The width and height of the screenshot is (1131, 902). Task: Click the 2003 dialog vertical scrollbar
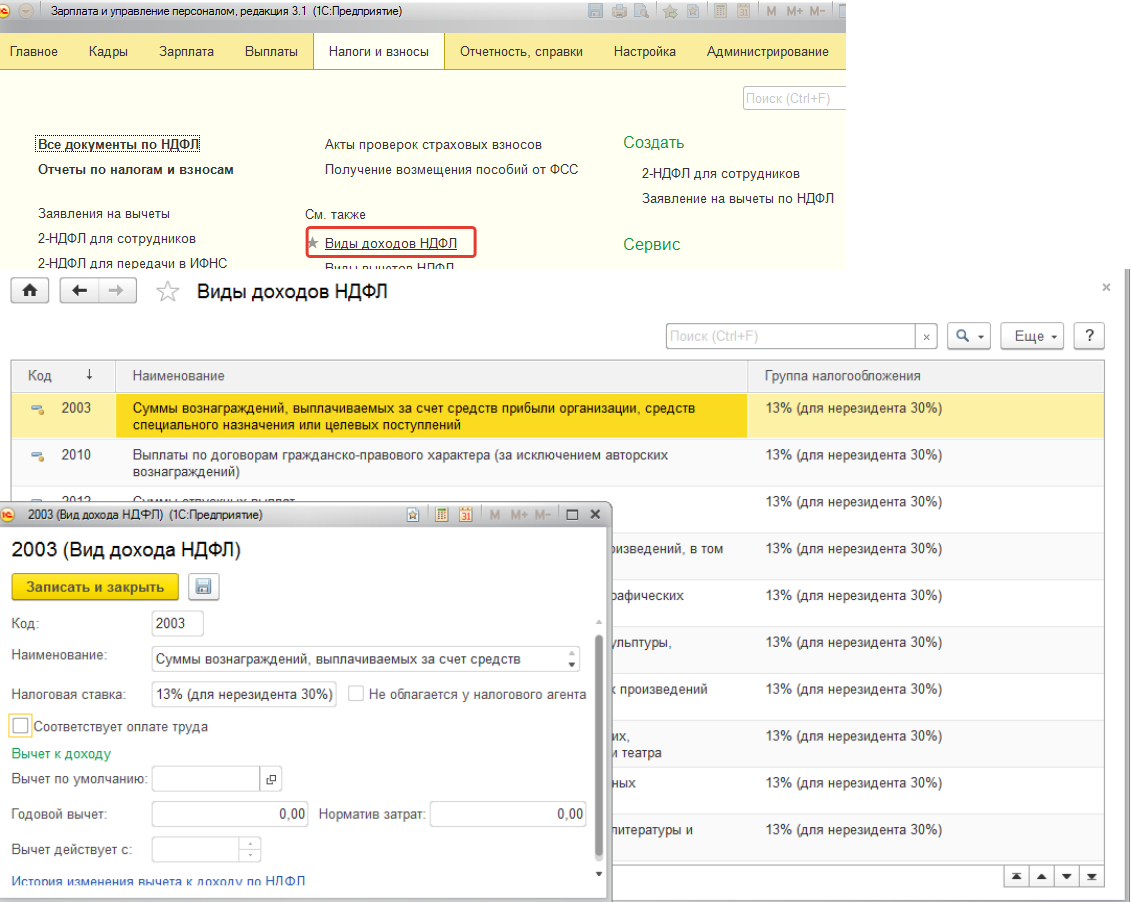click(599, 746)
